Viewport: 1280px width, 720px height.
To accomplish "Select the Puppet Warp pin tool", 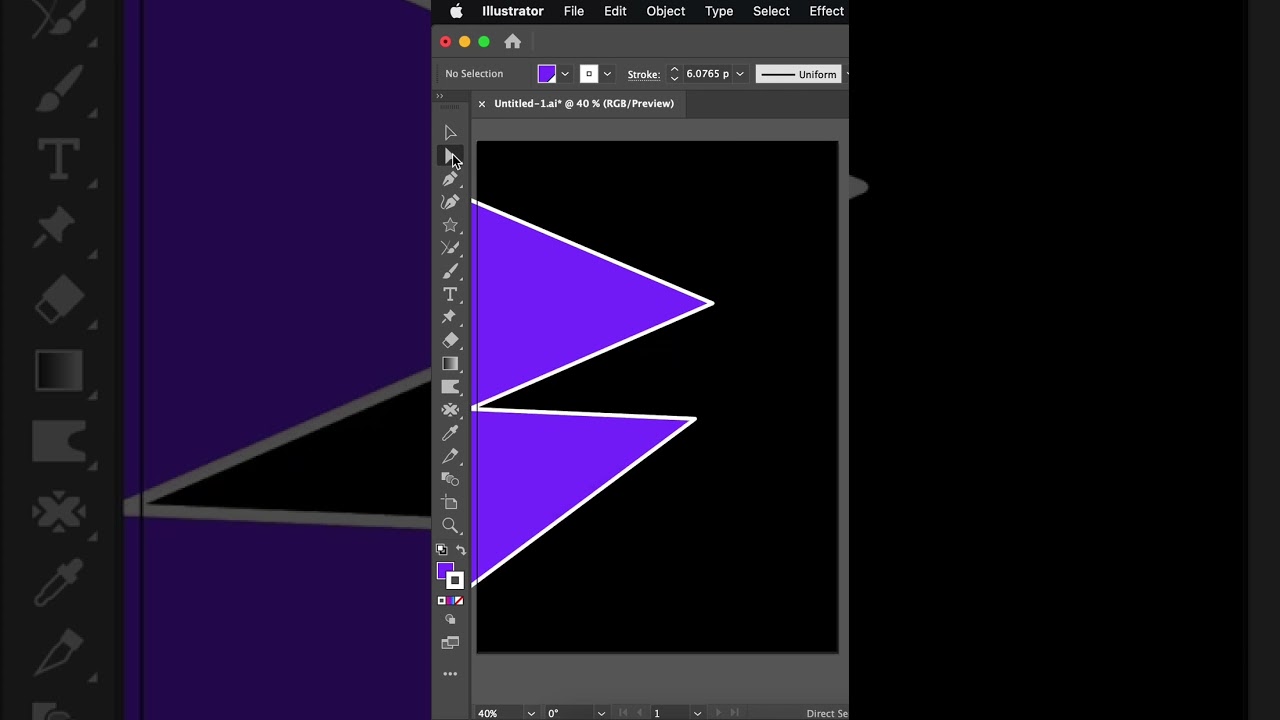I will pyautogui.click(x=450, y=317).
